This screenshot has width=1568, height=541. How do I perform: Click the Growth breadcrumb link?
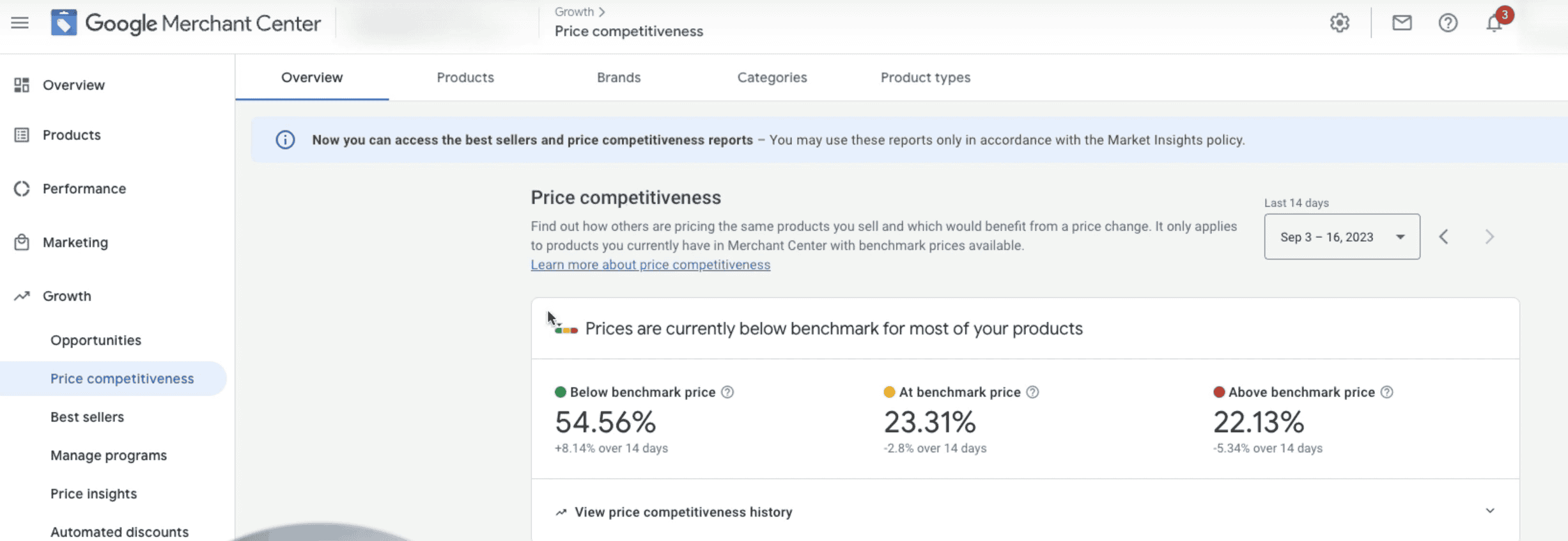[x=574, y=12]
